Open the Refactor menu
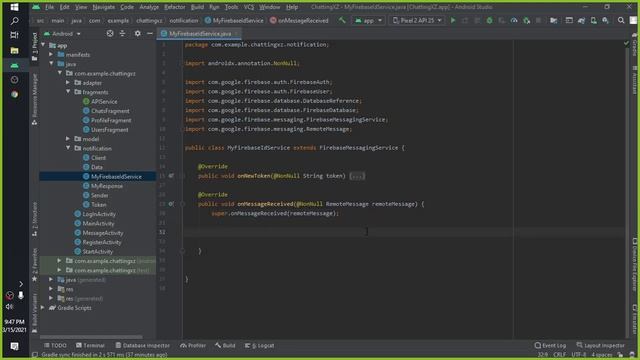The width and height of the screenshot is (640, 360). point(175,7)
